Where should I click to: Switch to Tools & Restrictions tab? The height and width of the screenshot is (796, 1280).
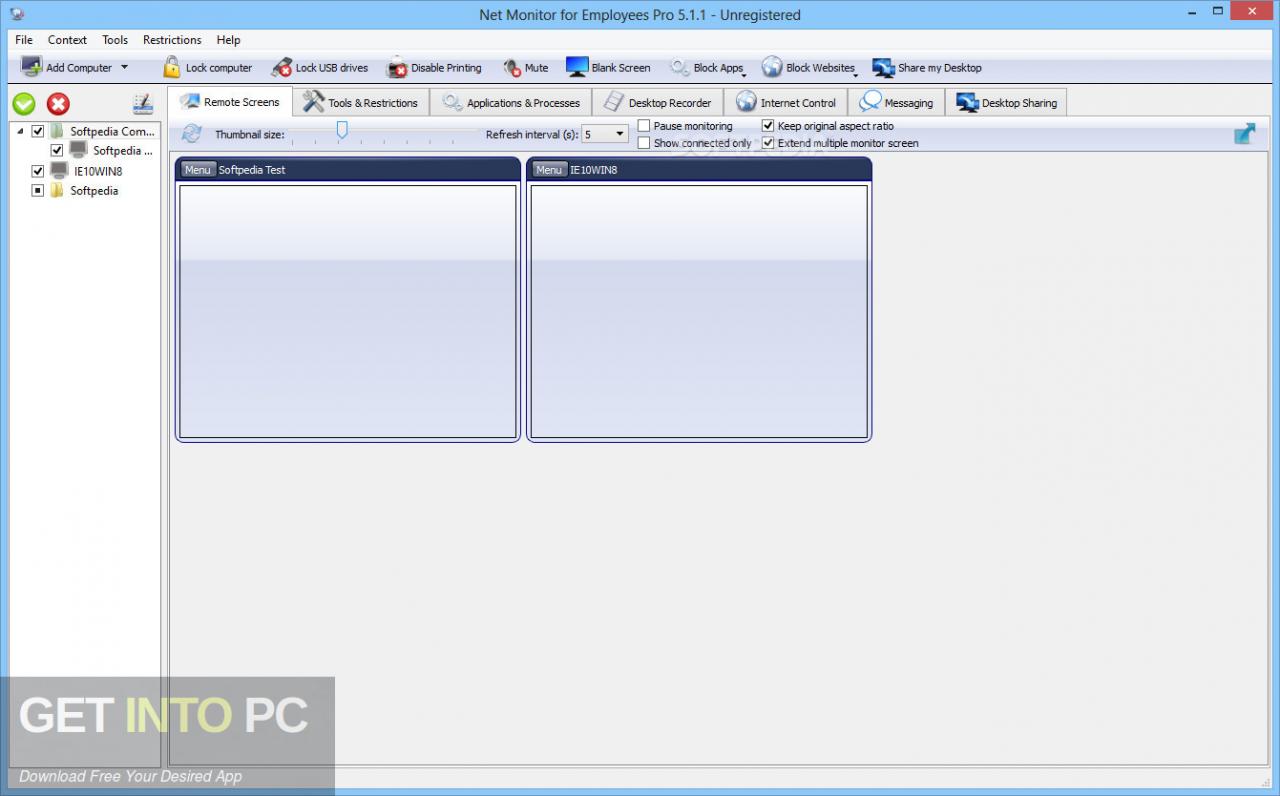pos(362,102)
